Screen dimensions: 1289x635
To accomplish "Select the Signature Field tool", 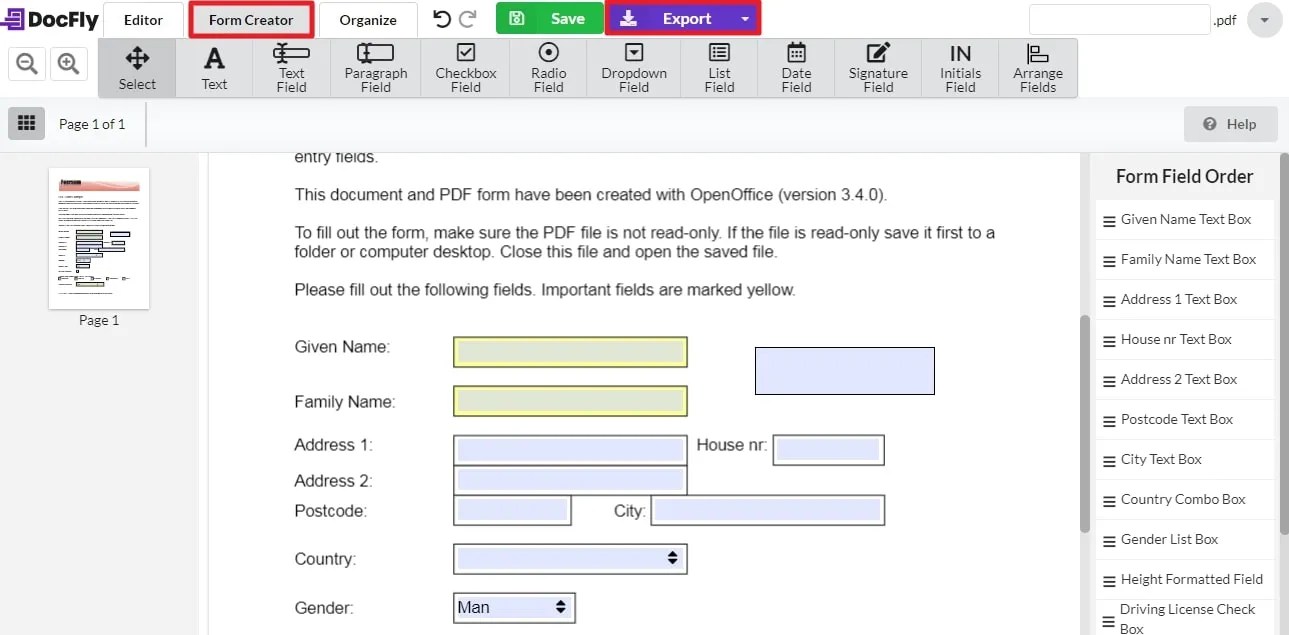I will pos(877,67).
